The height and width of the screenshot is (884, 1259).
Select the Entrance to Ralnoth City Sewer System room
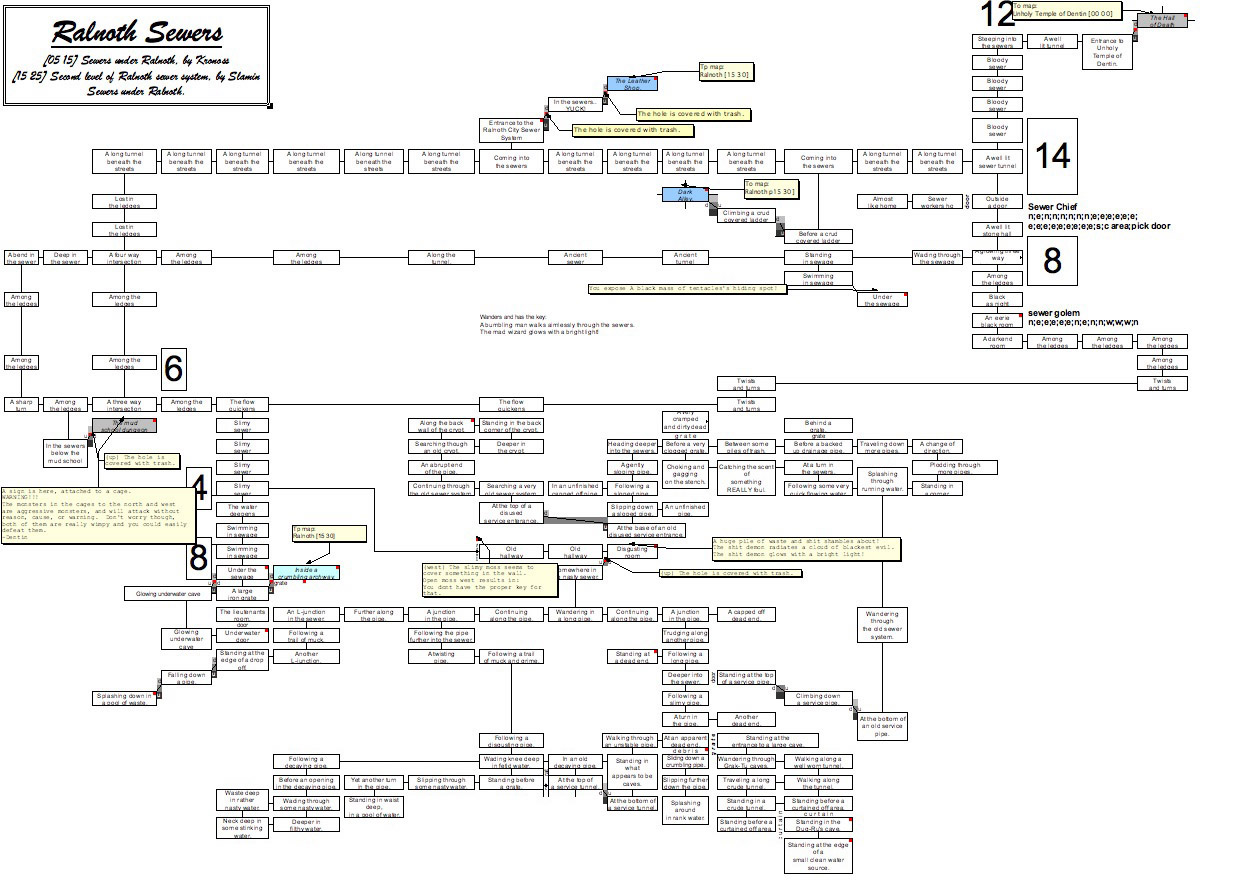[511, 130]
